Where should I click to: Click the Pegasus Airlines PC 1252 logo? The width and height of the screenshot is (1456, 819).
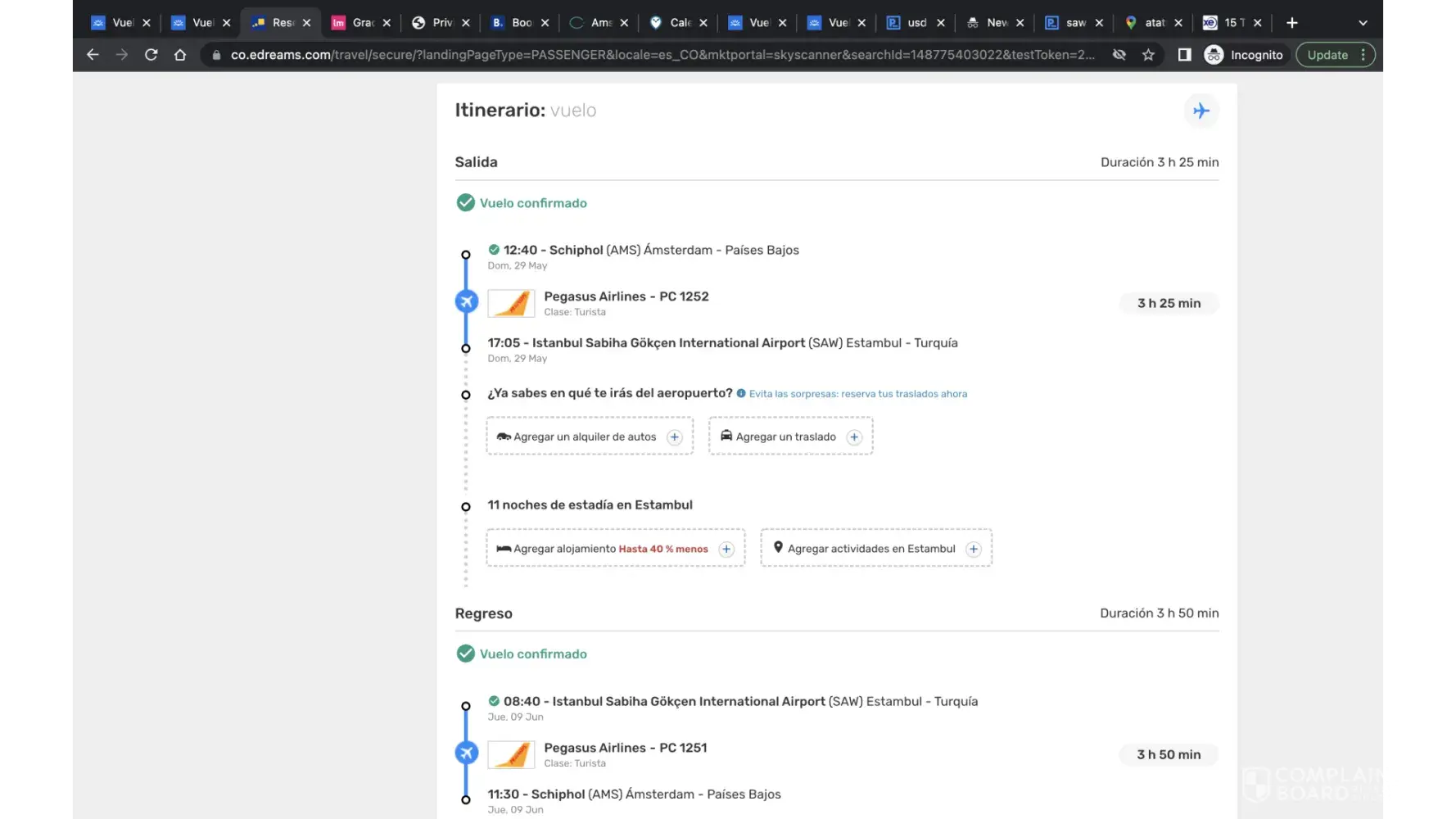click(511, 303)
